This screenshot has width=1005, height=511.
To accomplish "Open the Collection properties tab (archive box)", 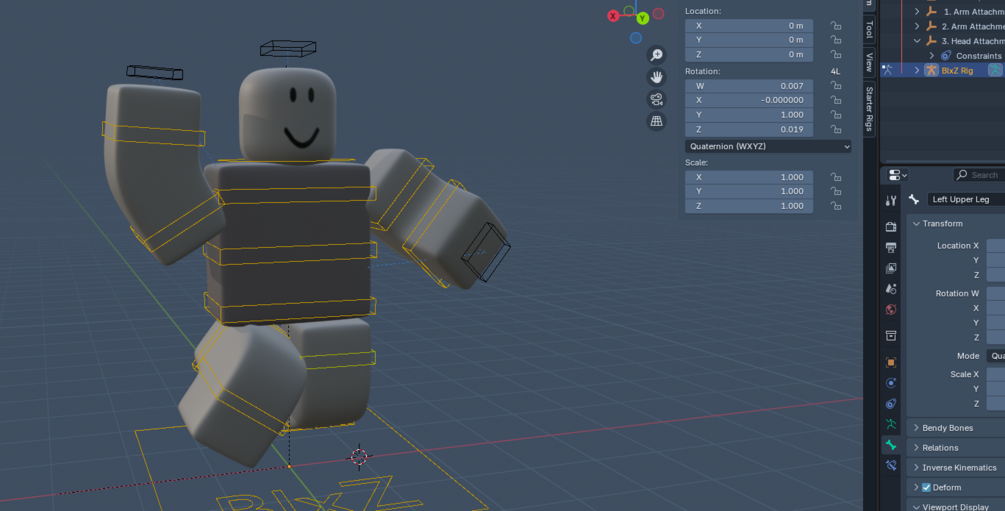I will coord(891,335).
